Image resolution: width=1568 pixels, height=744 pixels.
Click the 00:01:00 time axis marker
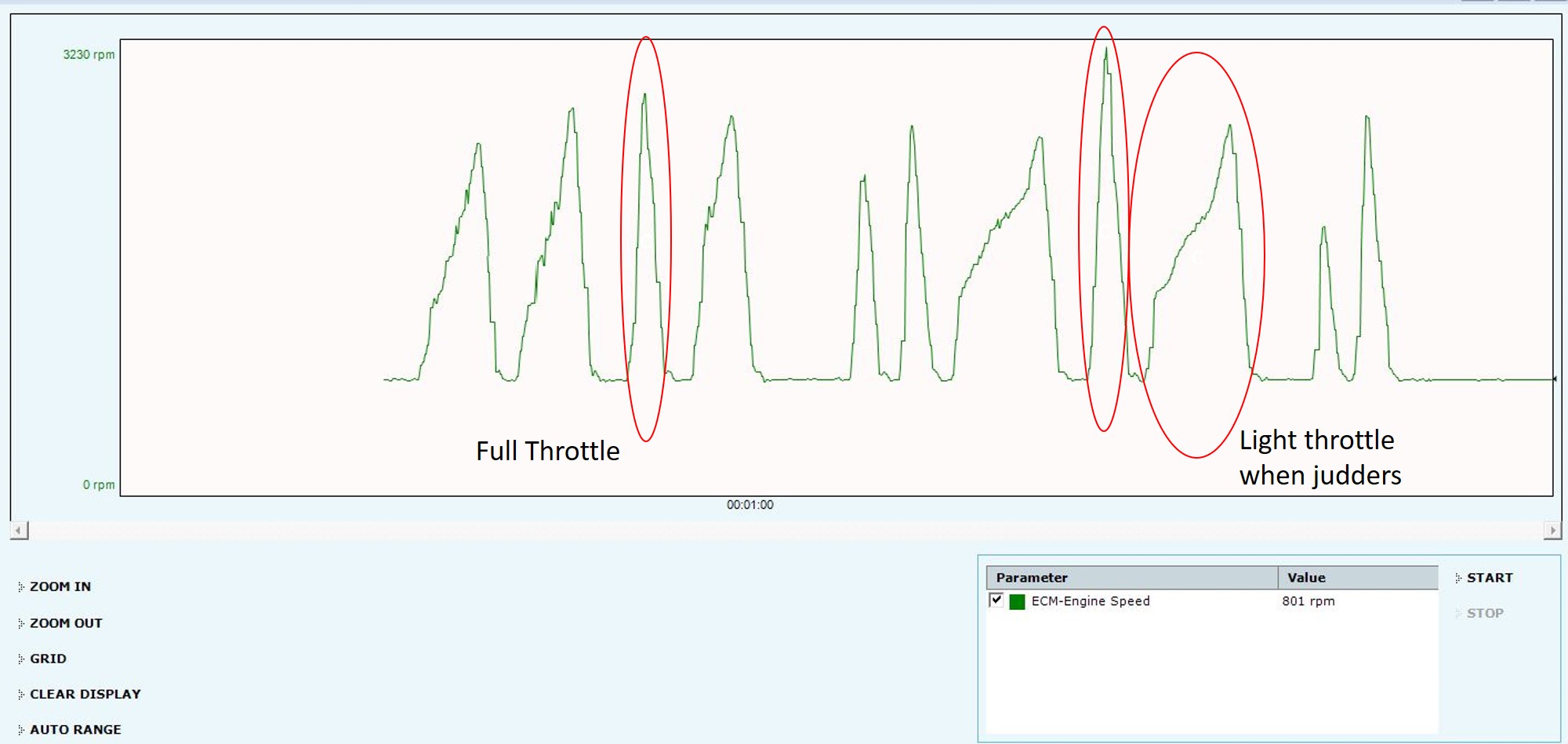[750, 505]
